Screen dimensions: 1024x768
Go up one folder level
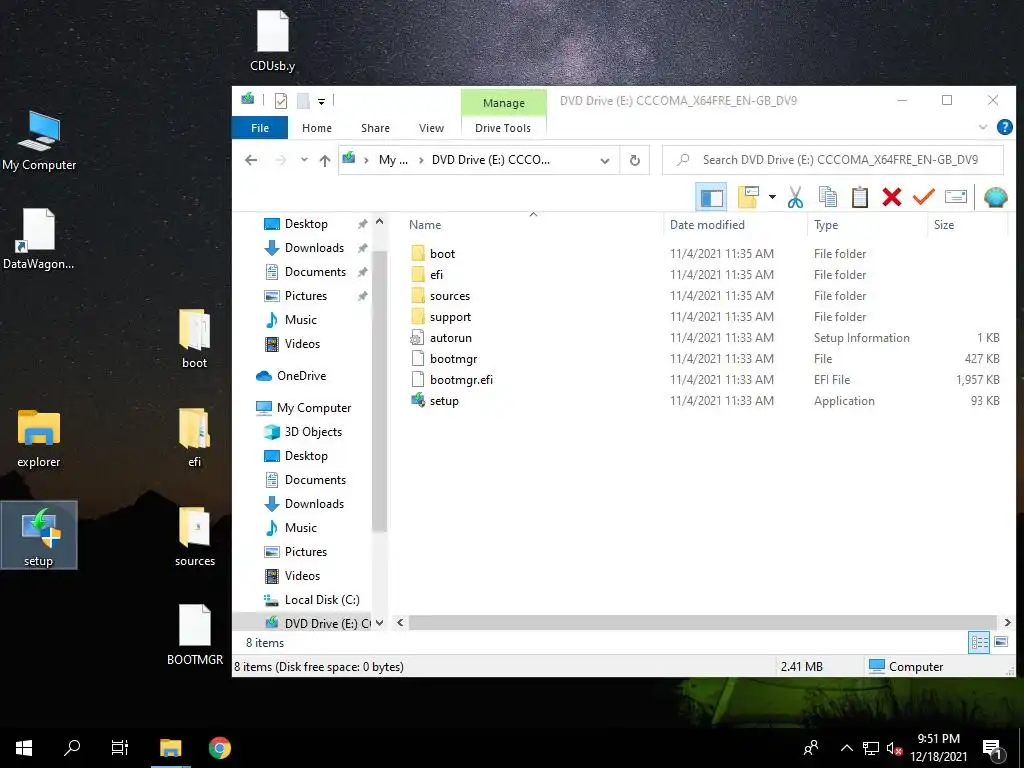pos(325,160)
